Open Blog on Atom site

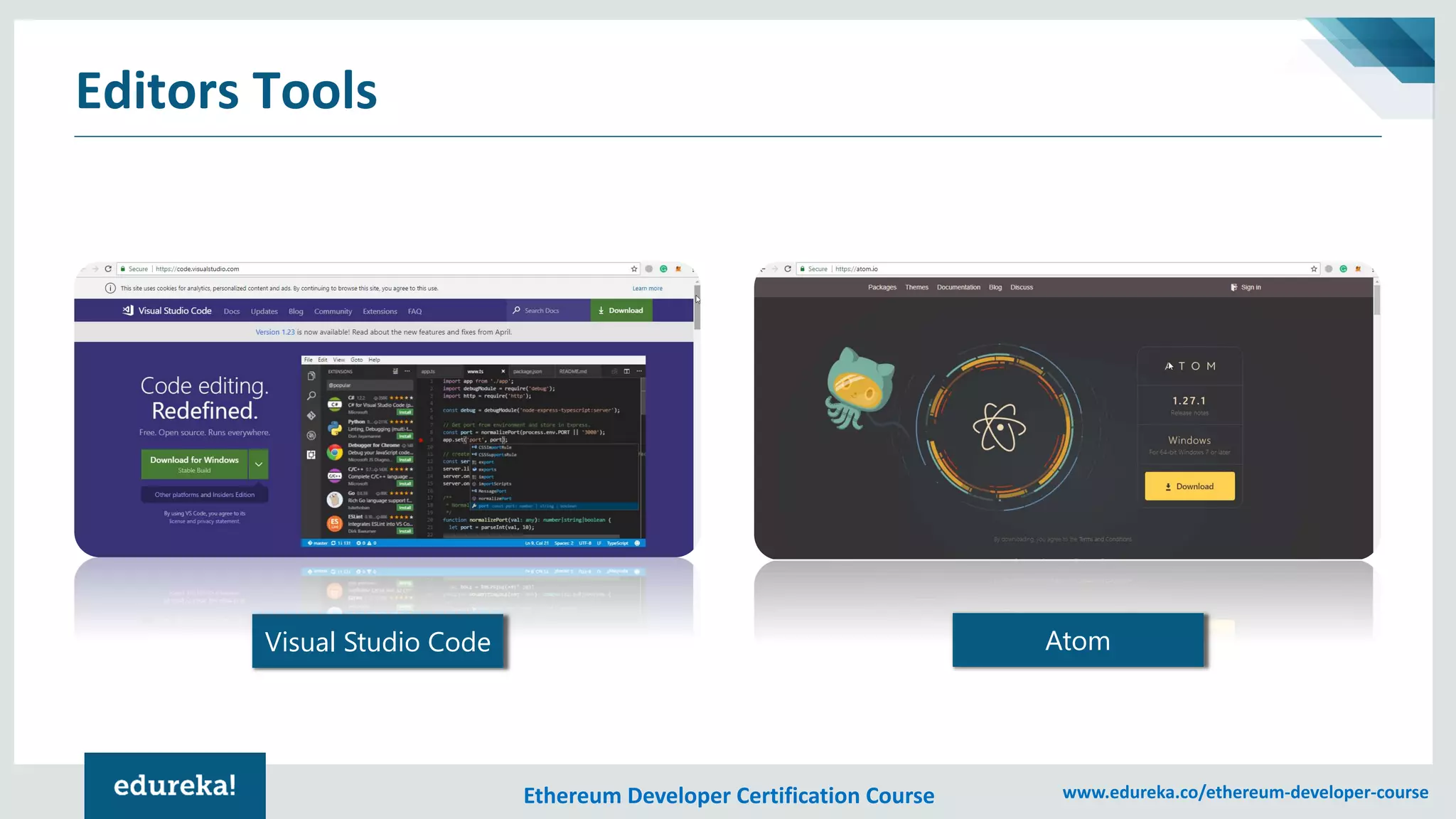tap(995, 287)
